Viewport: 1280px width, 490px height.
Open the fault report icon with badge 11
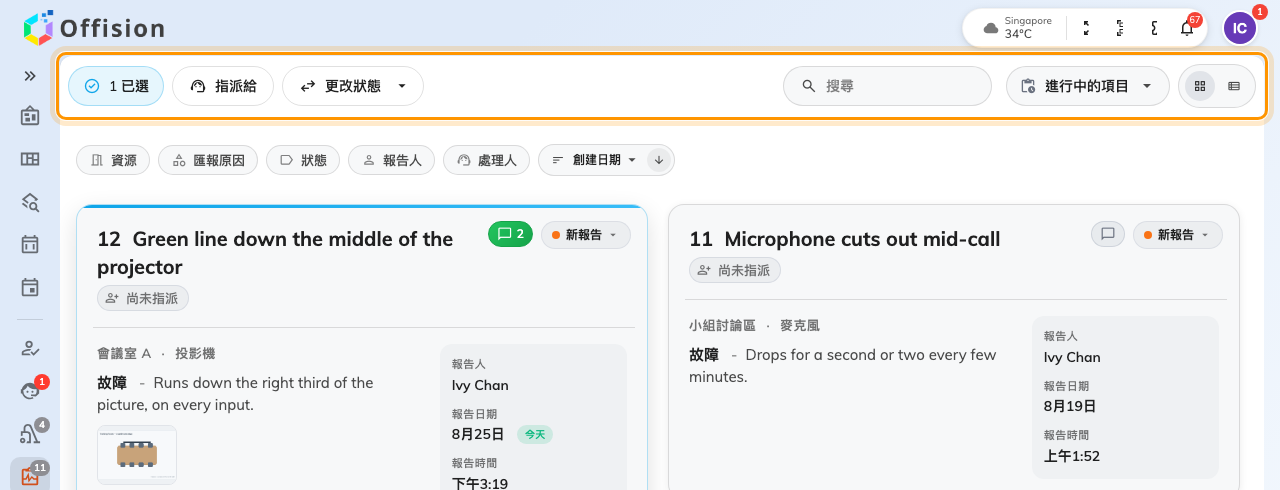pos(30,476)
